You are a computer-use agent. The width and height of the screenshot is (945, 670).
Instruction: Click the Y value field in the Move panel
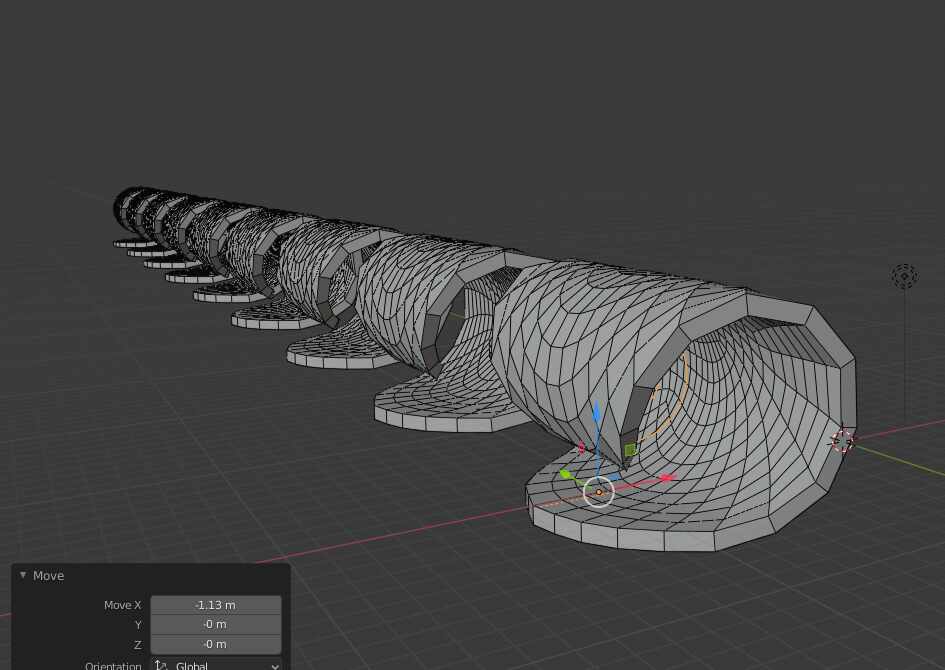215,624
